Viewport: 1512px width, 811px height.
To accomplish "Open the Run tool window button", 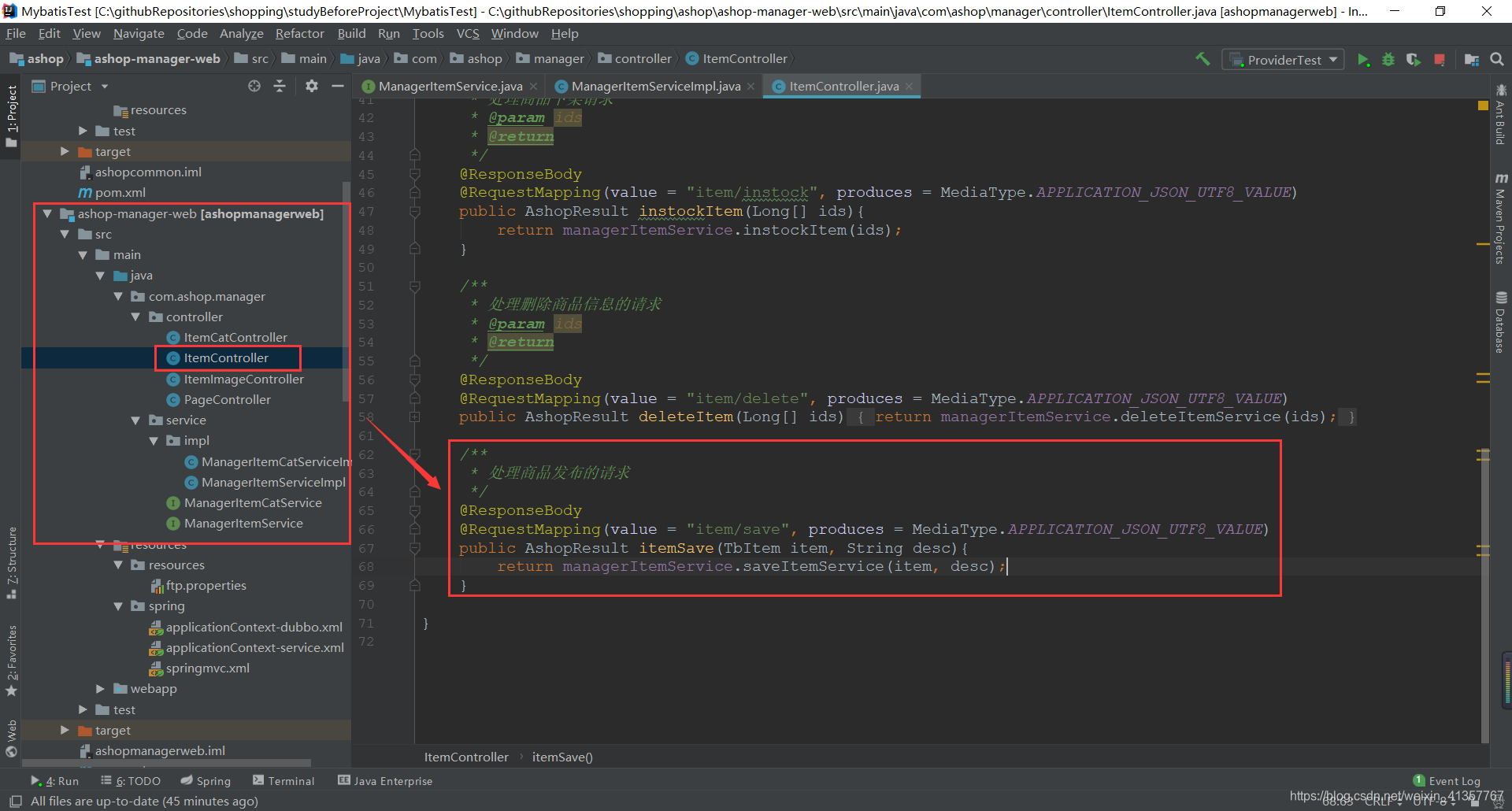I will click(x=55, y=781).
